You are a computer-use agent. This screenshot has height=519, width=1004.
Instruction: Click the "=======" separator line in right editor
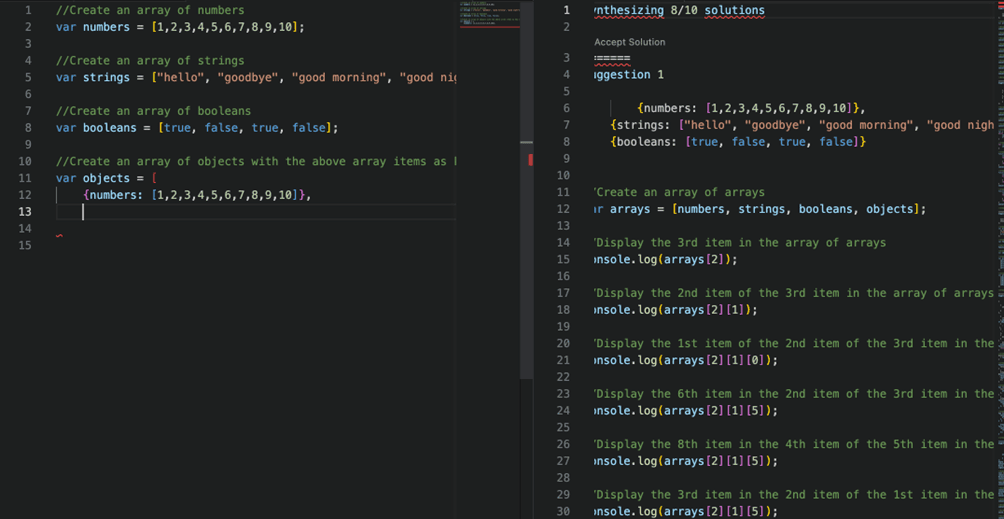(612, 59)
